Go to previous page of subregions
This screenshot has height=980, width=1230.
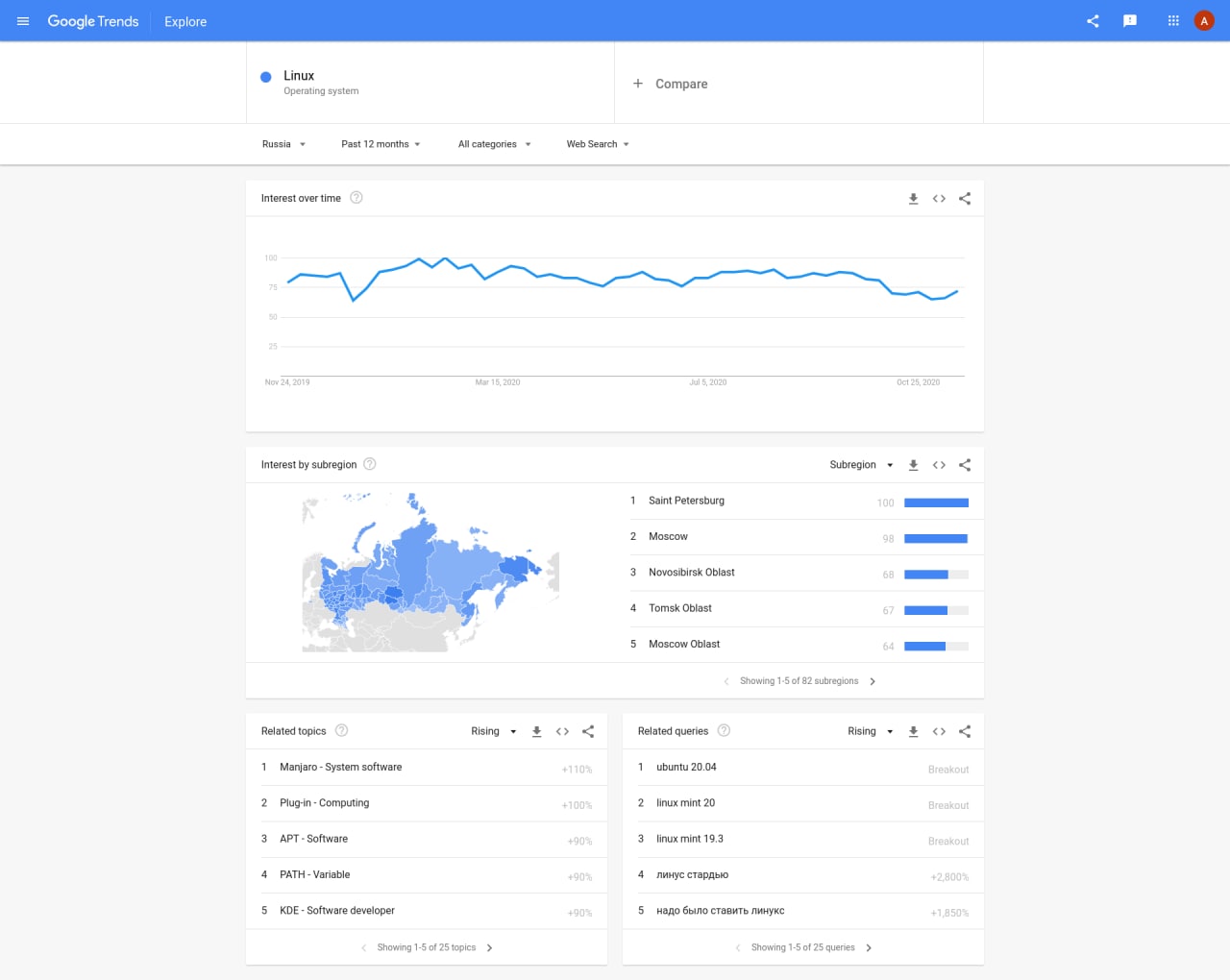coord(726,681)
